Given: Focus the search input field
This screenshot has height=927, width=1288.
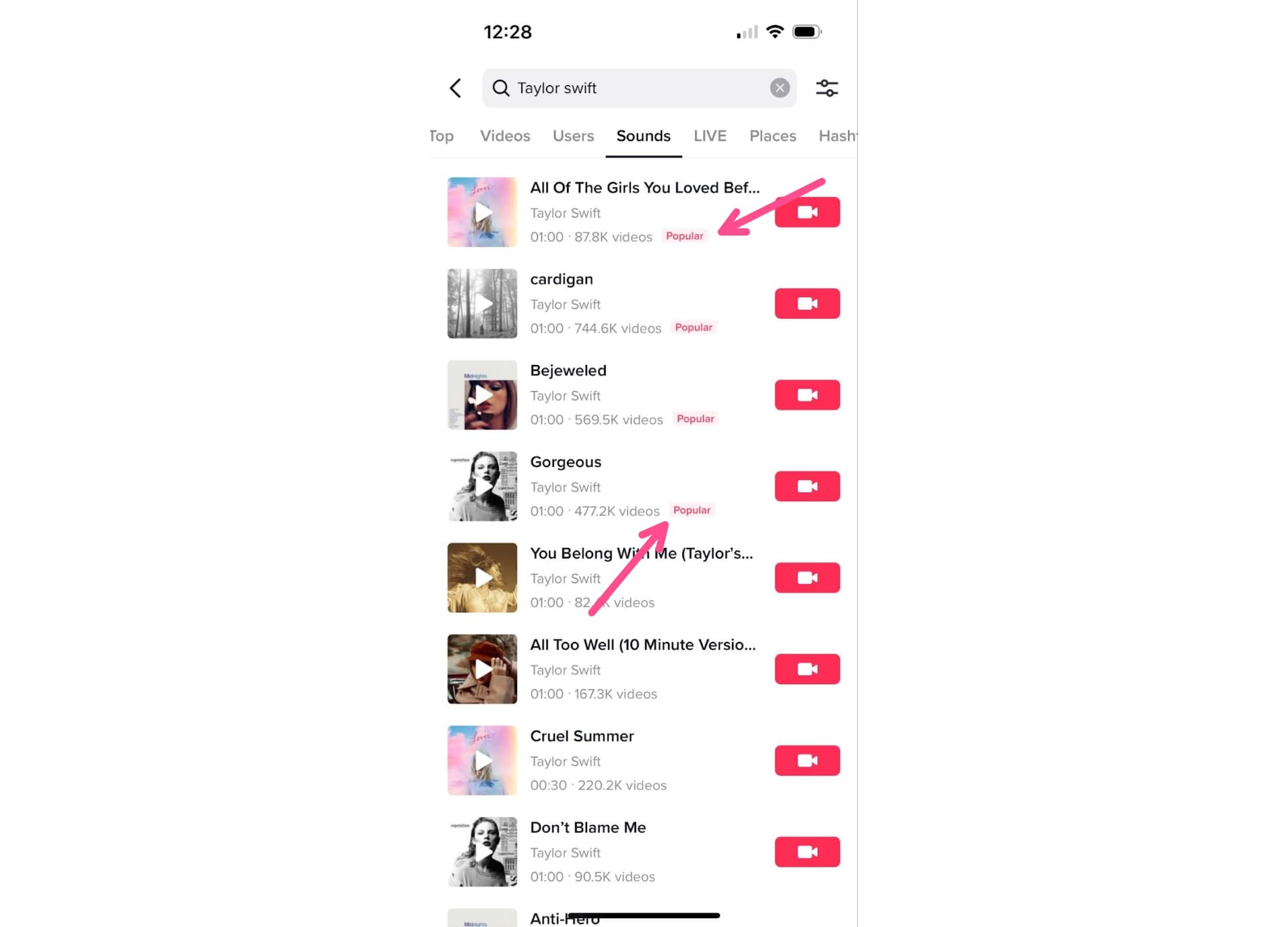Looking at the screenshot, I should [639, 88].
